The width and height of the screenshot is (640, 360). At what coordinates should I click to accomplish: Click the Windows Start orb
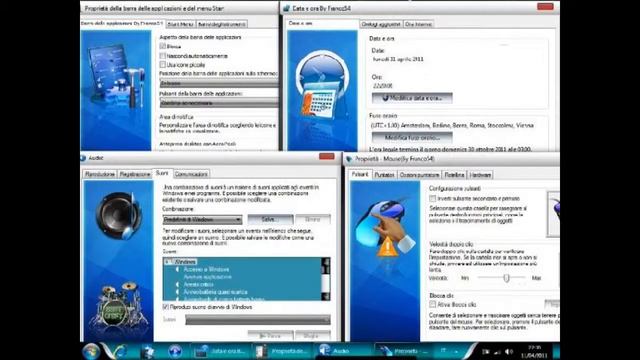pos(91,351)
